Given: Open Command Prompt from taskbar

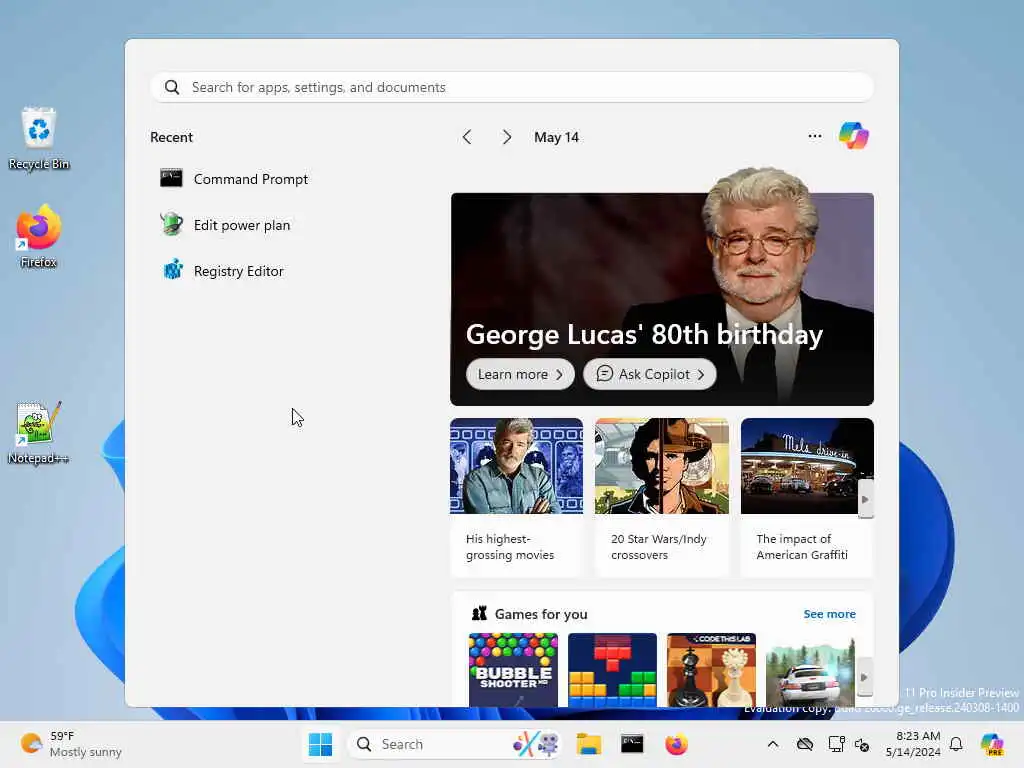Looking at the screenshot, I should (x=632, y=744).
